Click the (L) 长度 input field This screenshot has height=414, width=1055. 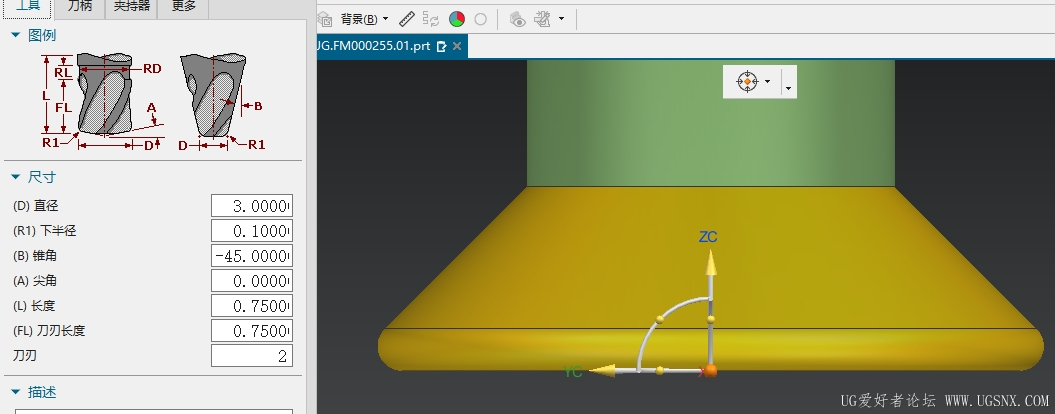coord(252,306)
